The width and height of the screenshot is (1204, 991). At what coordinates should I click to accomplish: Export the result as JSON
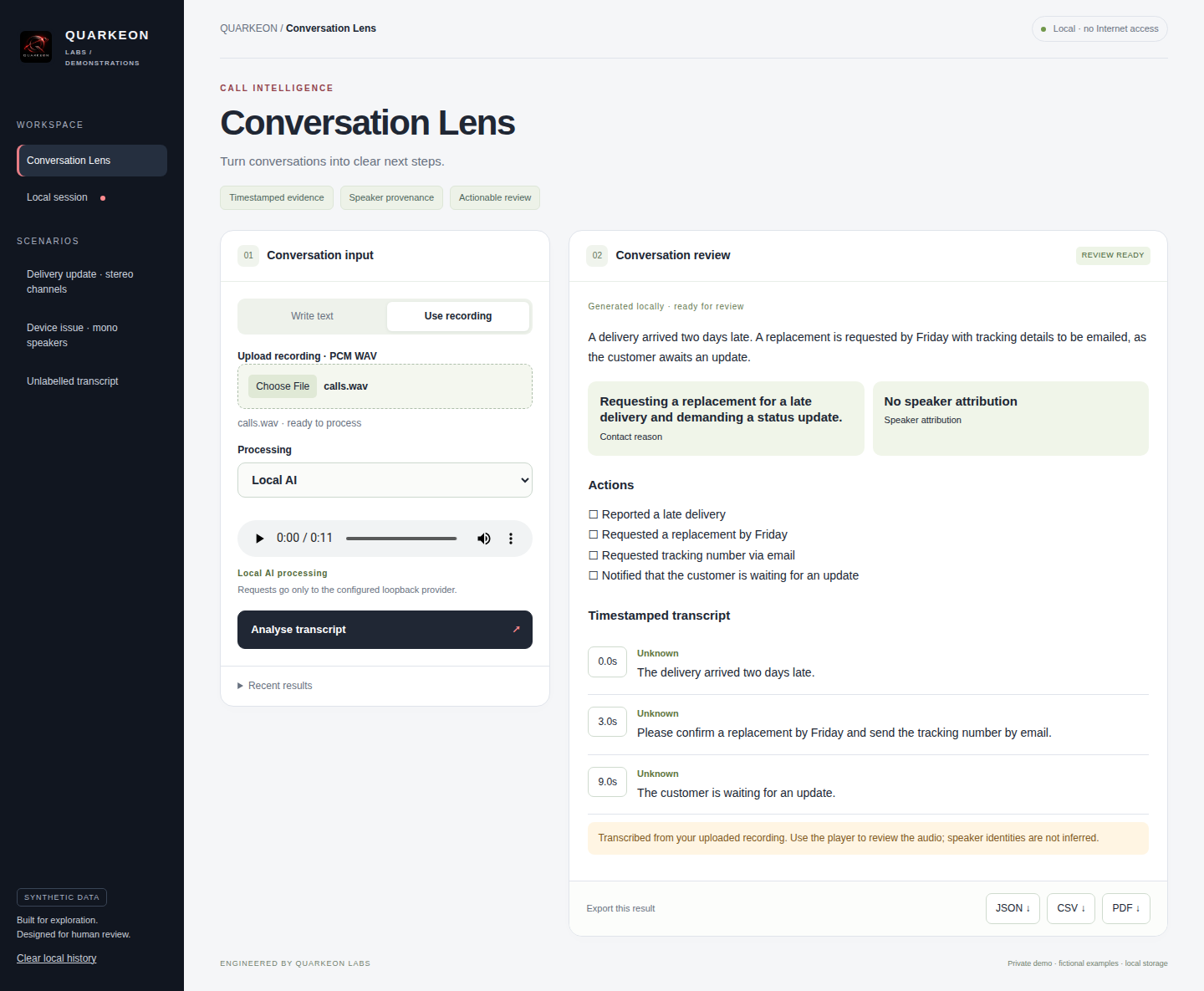(x=1013, y=908)
